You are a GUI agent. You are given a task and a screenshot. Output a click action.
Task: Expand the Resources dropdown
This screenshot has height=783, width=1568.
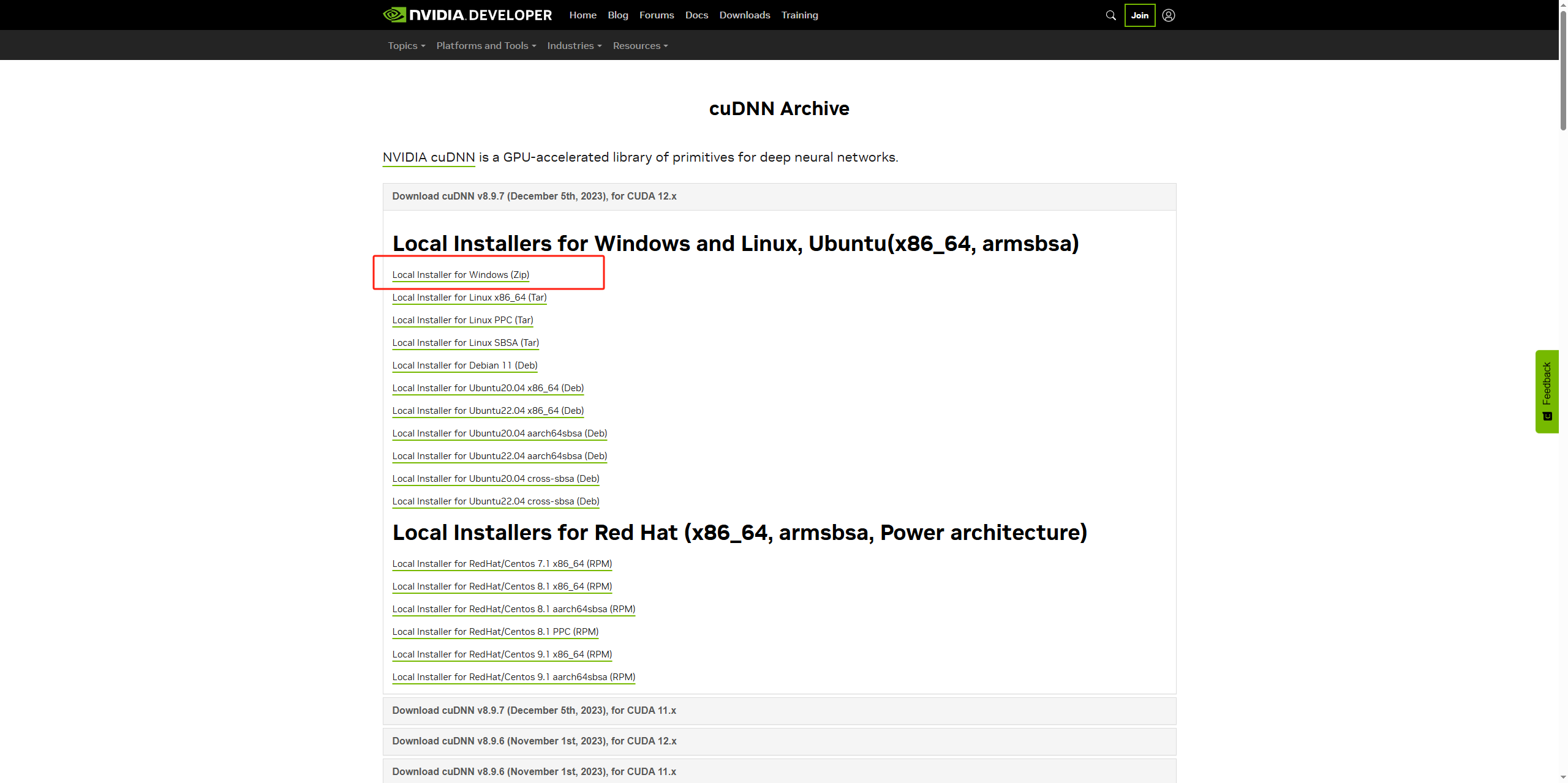point(640,46)
